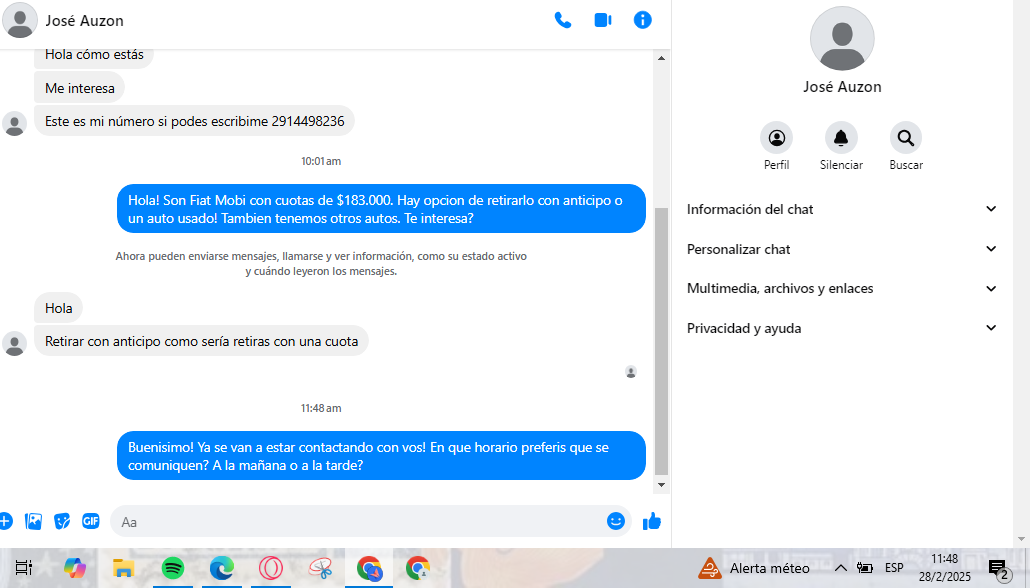
Task: Show hidden system tray icons
Action: [x=840, y=568]
